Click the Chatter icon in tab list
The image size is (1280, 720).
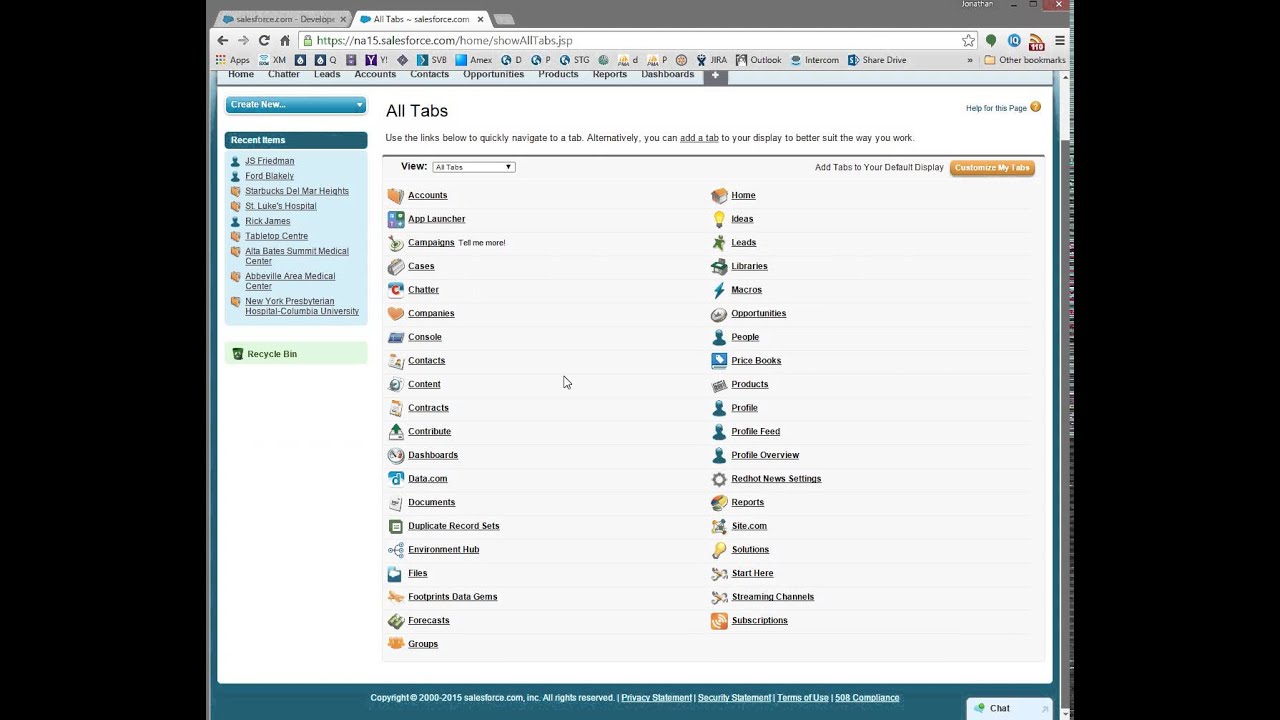point(396,290)
